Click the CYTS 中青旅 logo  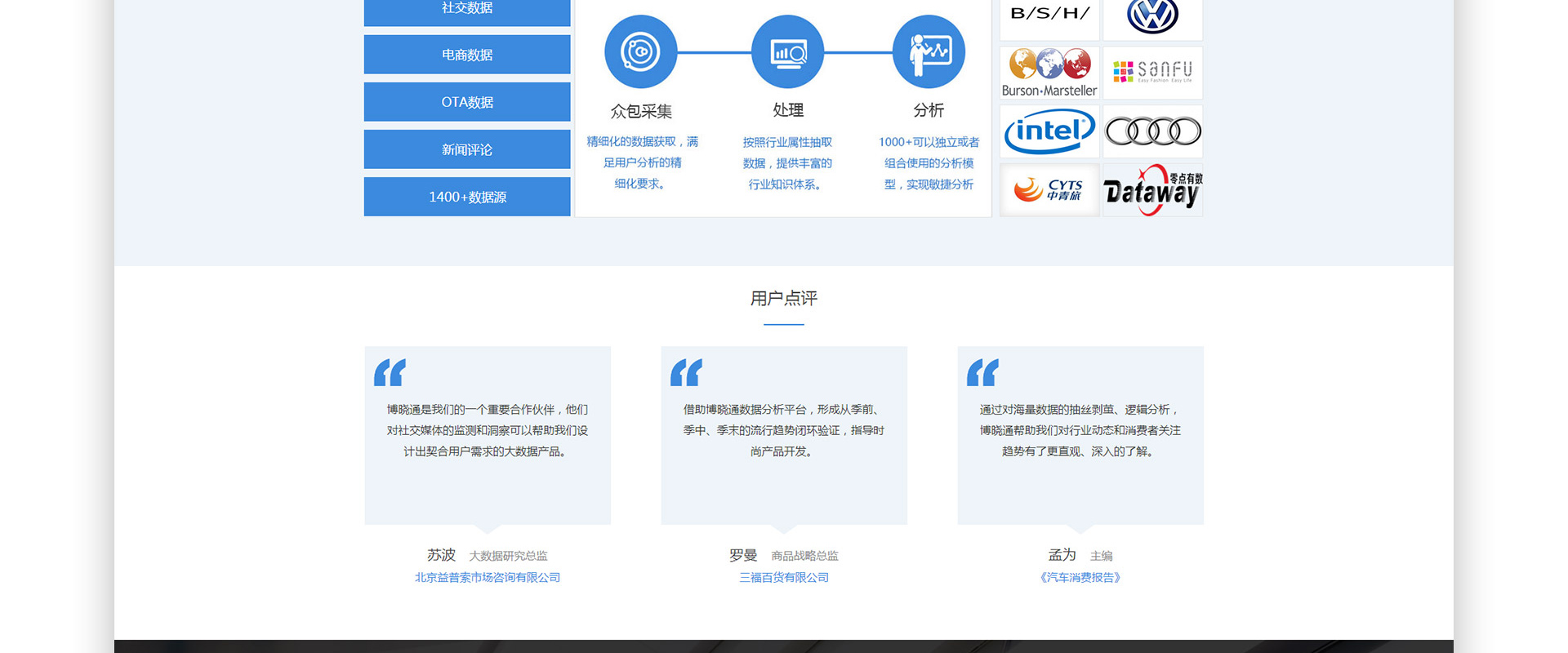1049,190
